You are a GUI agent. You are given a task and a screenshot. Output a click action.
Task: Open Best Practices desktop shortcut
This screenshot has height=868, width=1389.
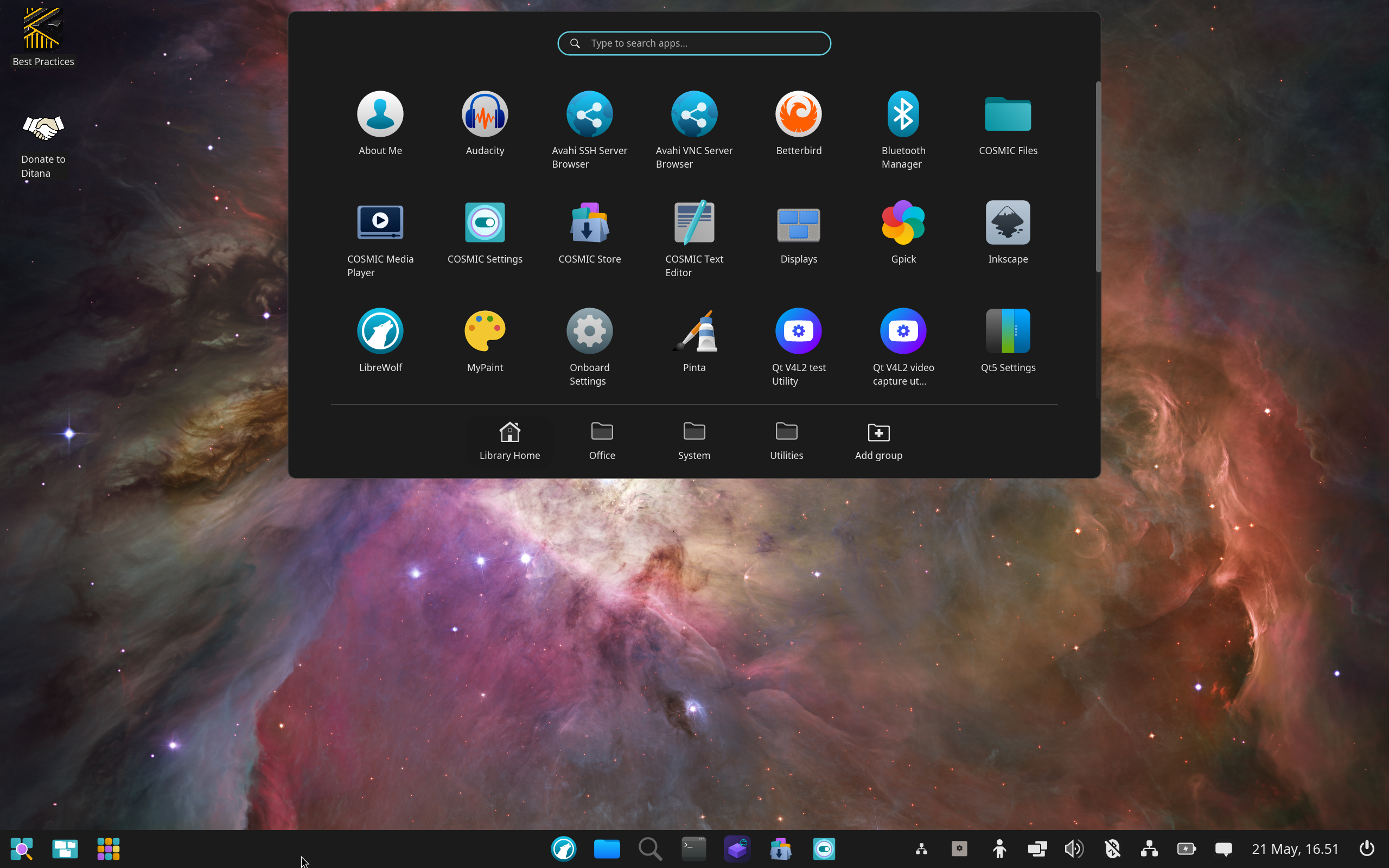pos(43,37)
